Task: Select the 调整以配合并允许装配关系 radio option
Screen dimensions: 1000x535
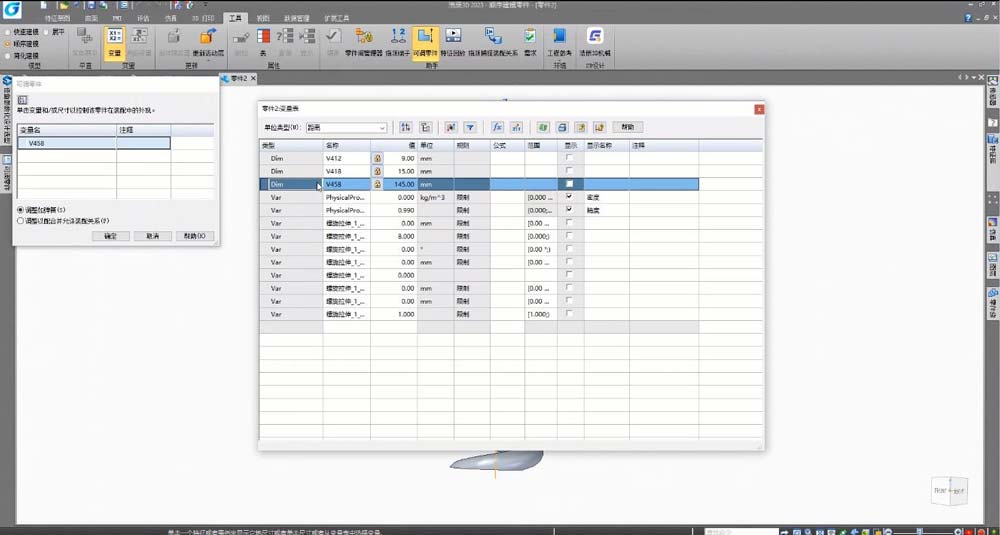Action: tap(21, 221)
